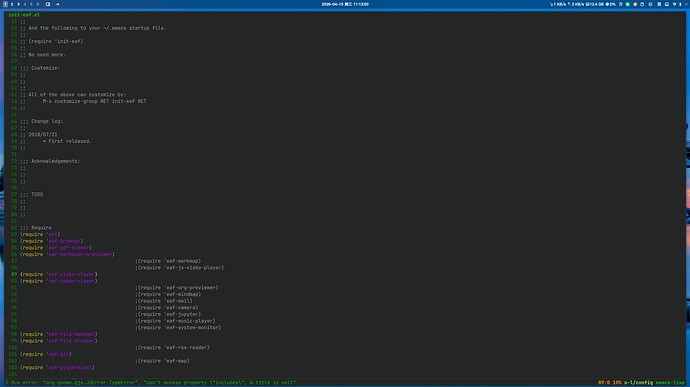Click the tray icon left of the screenshot-style icon
This screenshot has width=690, height=387.
click(x=659, y=4)
